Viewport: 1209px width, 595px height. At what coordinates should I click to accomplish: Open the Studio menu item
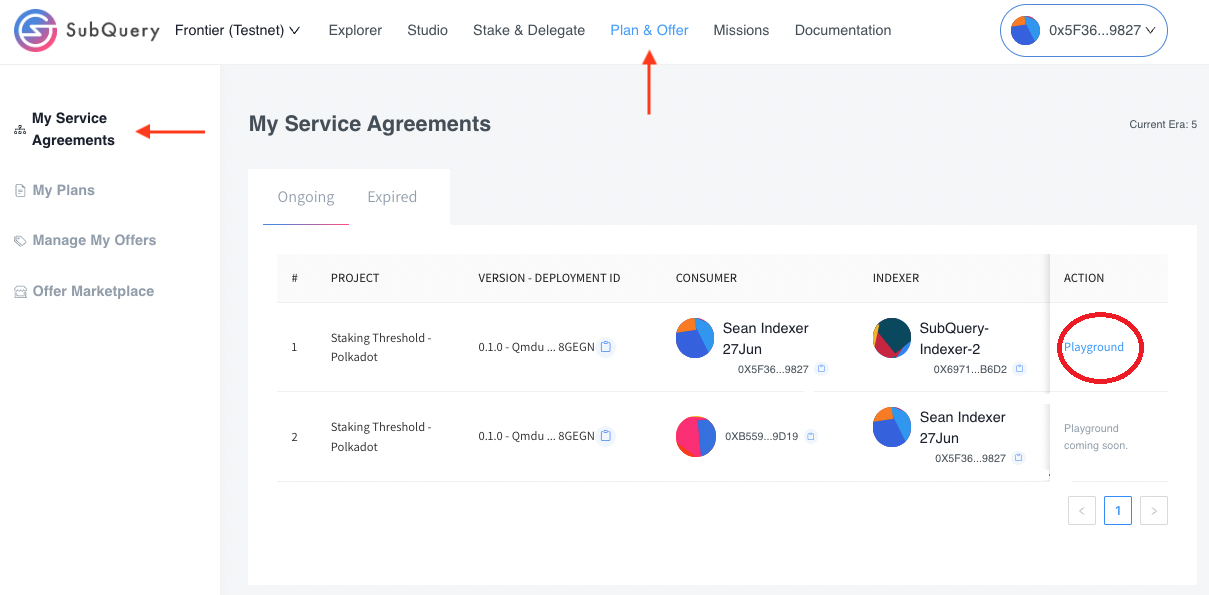pos(427,30)
